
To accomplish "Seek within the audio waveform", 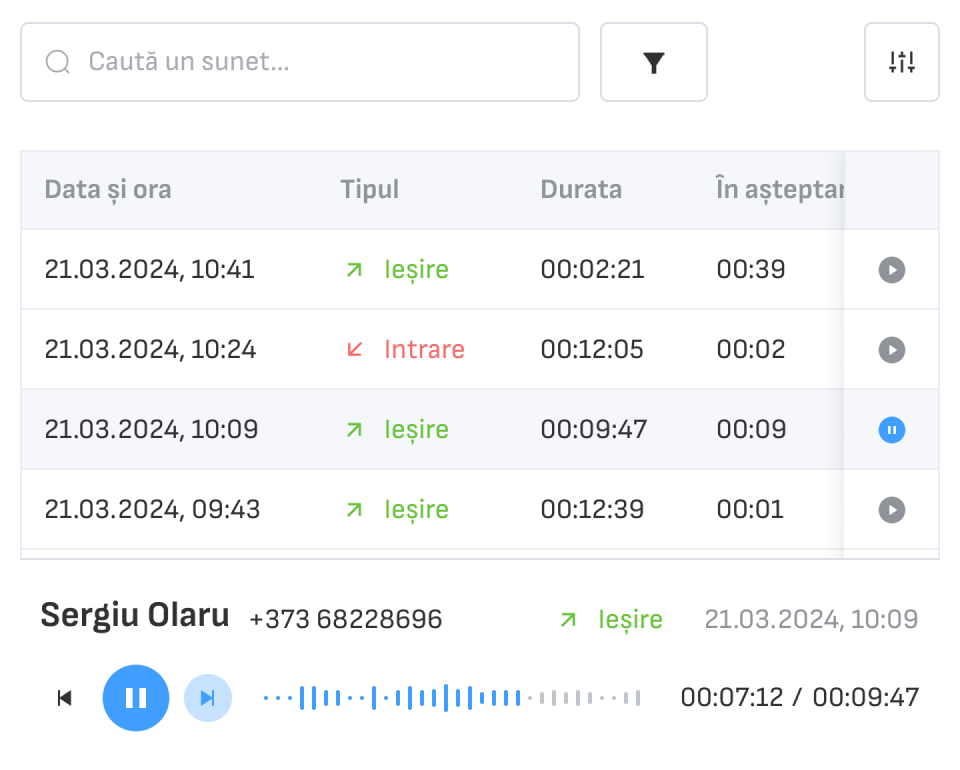I will point(450,698).
